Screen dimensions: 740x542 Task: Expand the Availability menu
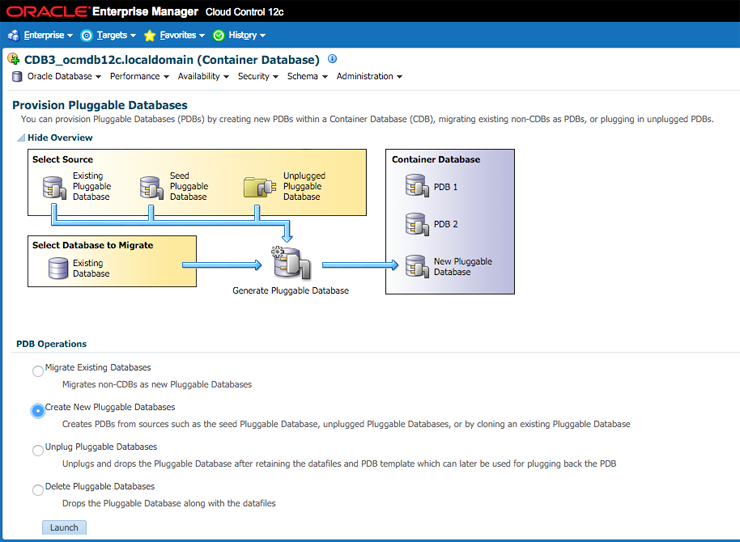(x=203, y=76)
